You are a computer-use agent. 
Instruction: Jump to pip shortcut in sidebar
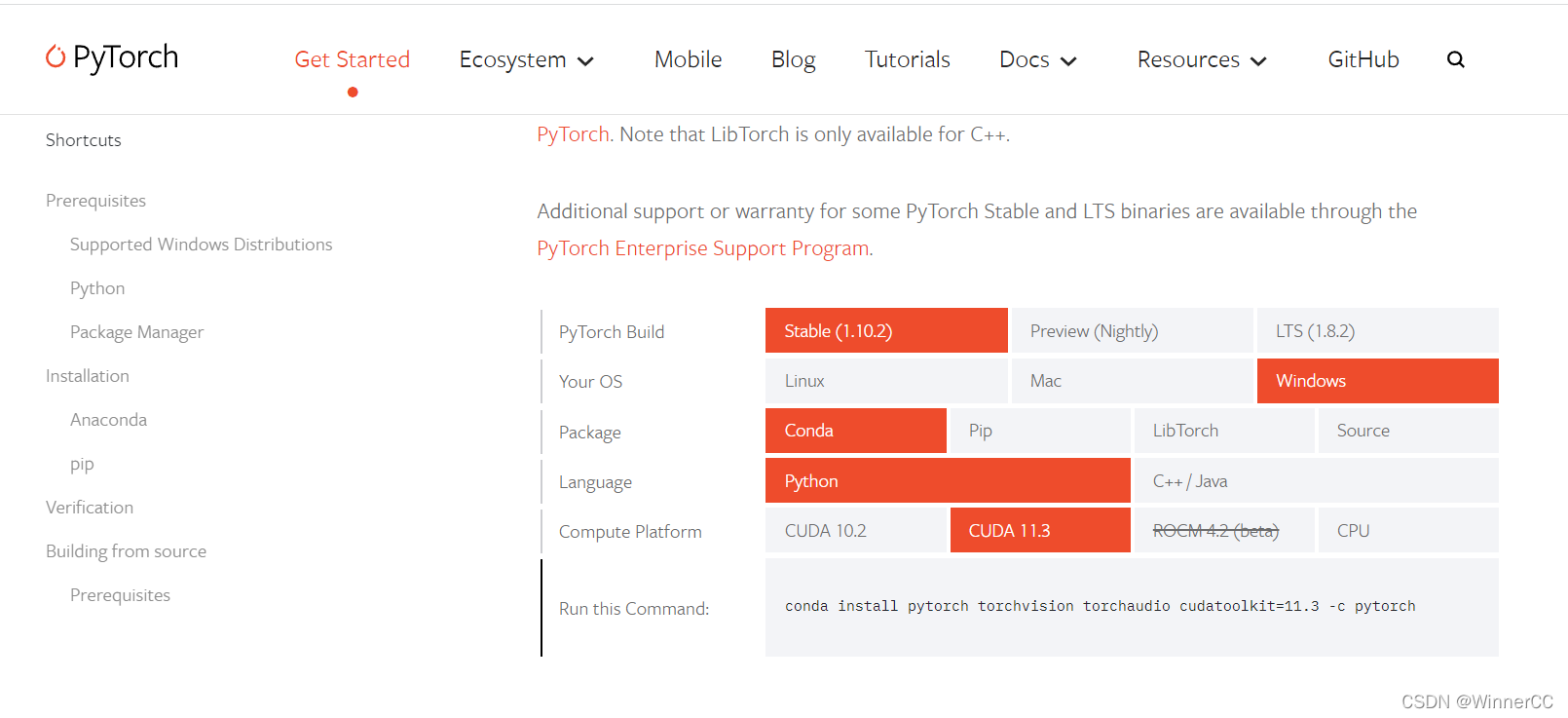[82, 465]
